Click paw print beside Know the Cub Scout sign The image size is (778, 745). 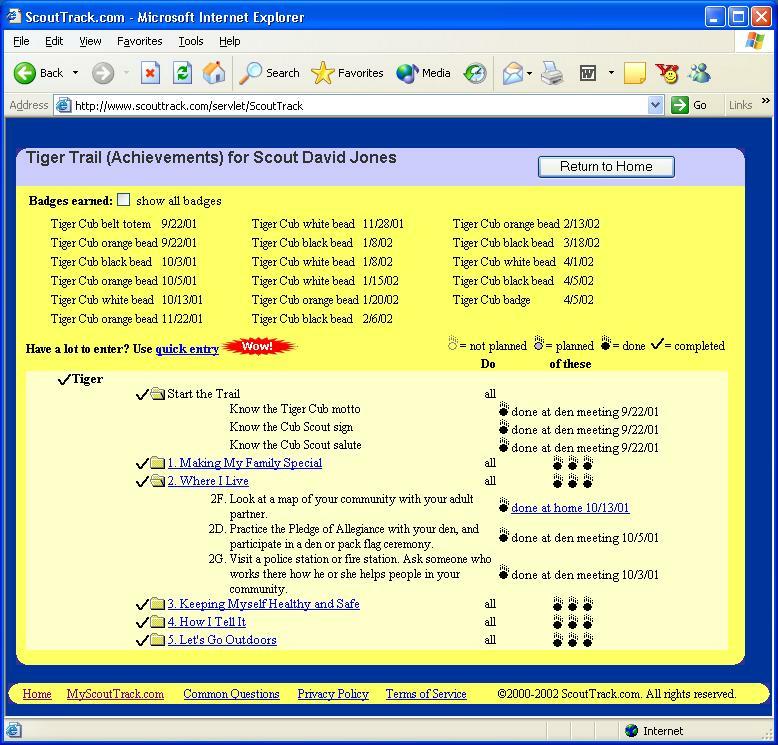point(504,427)
